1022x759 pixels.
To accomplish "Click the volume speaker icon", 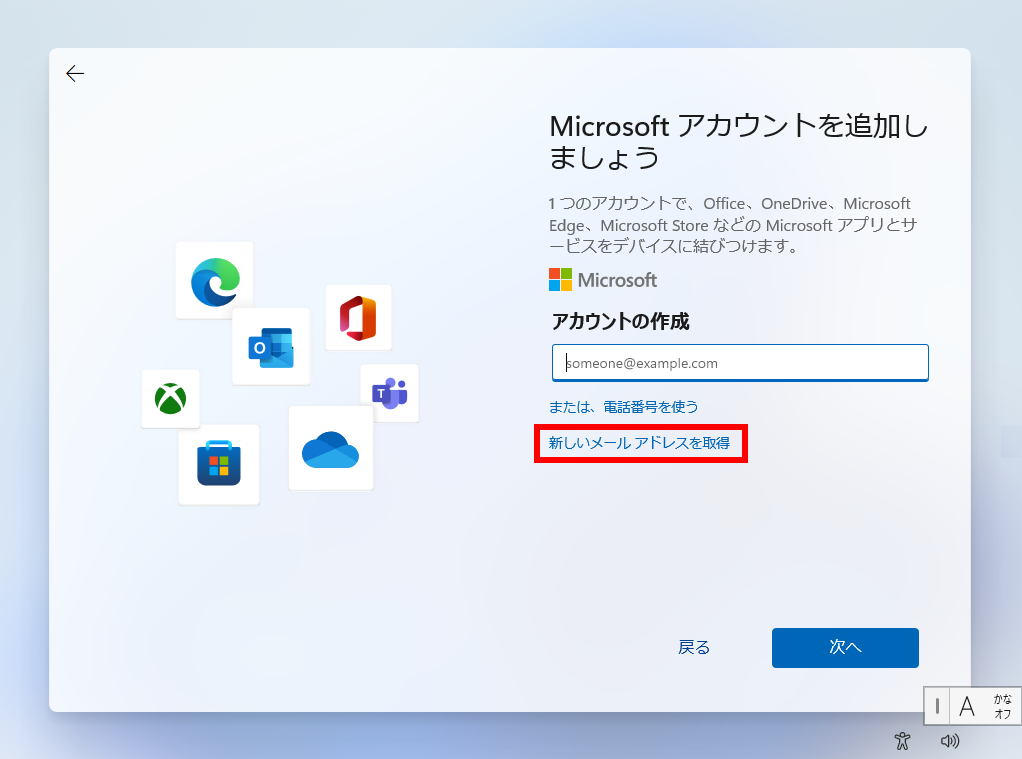I will (x=950, y=741).
